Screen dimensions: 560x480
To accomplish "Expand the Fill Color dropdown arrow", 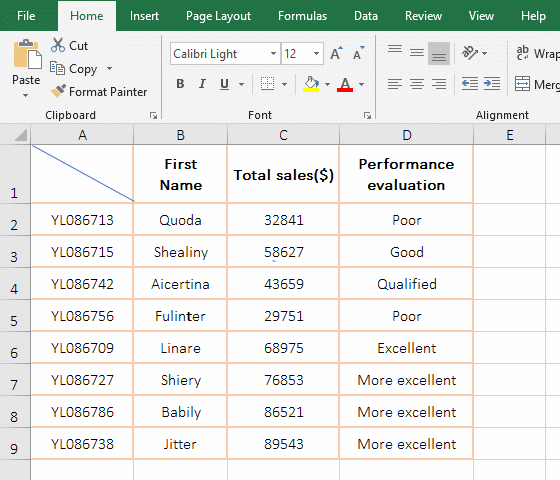I will tap(327, 84).
